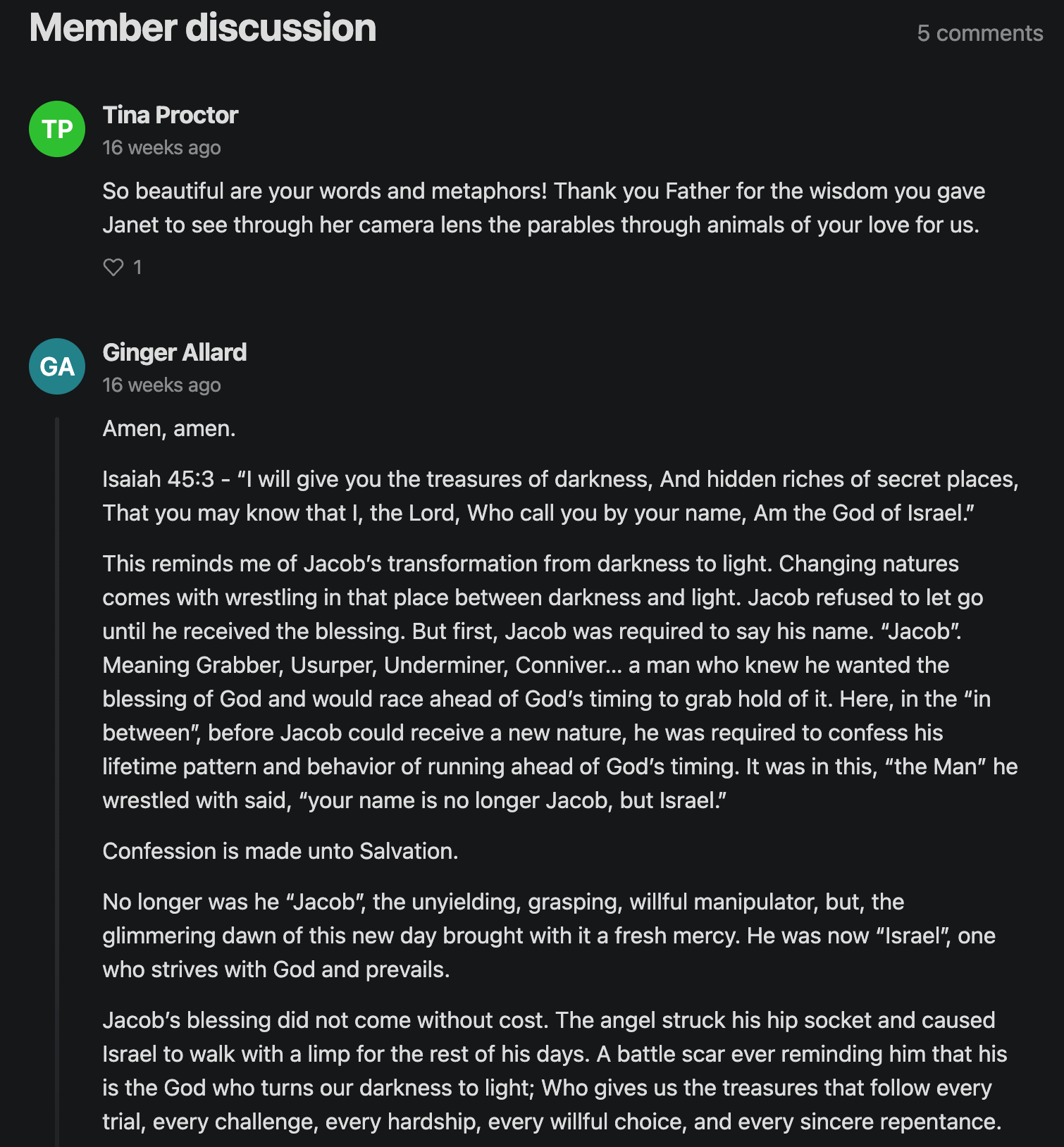
Task: Click the 'Confession is made unto Salvation.' line
Action: tap(280, 851)
